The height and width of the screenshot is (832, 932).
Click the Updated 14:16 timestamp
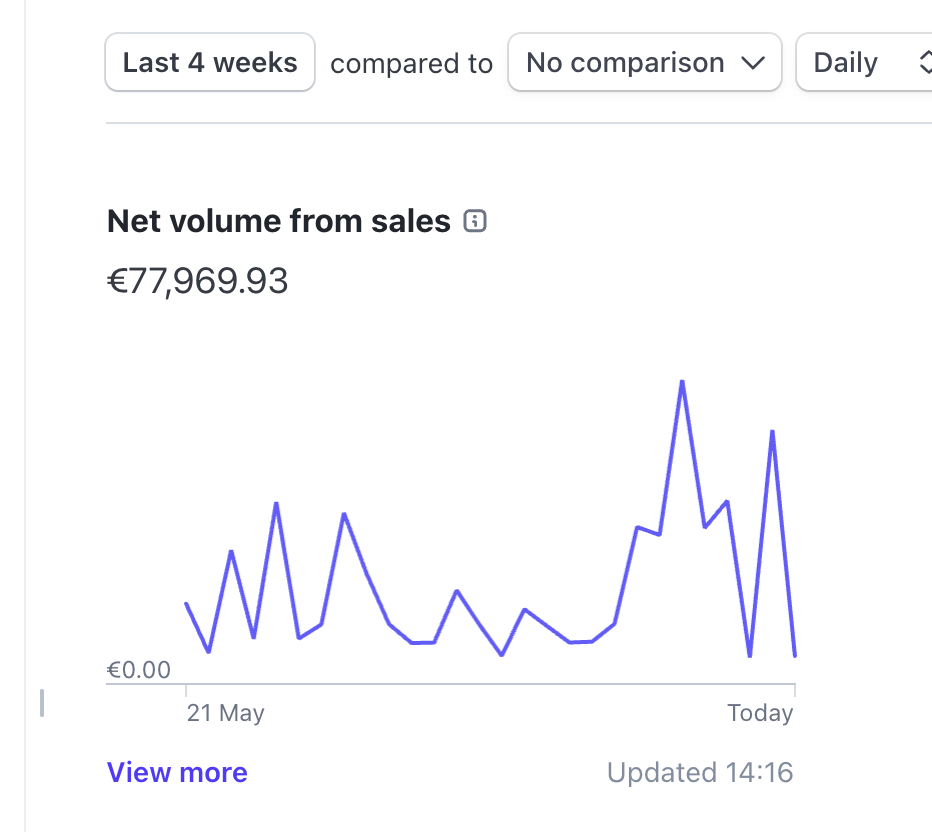(x=700, y=773)
